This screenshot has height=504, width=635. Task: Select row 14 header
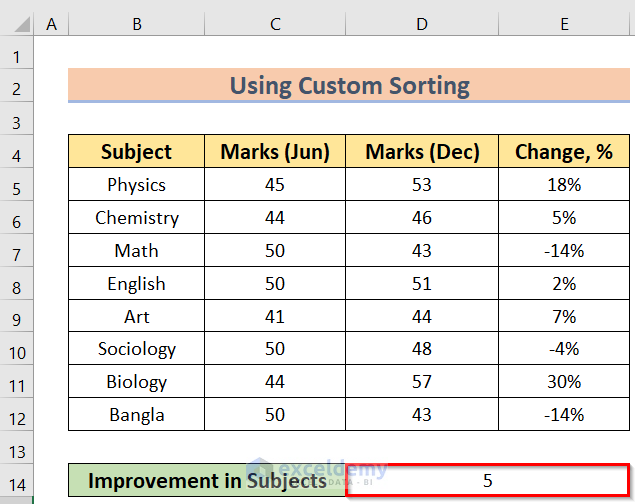tap(17, 481)
